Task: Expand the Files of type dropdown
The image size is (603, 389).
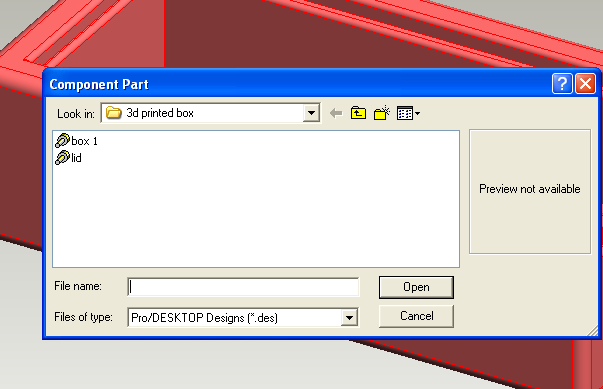Action: coord(349,318)
